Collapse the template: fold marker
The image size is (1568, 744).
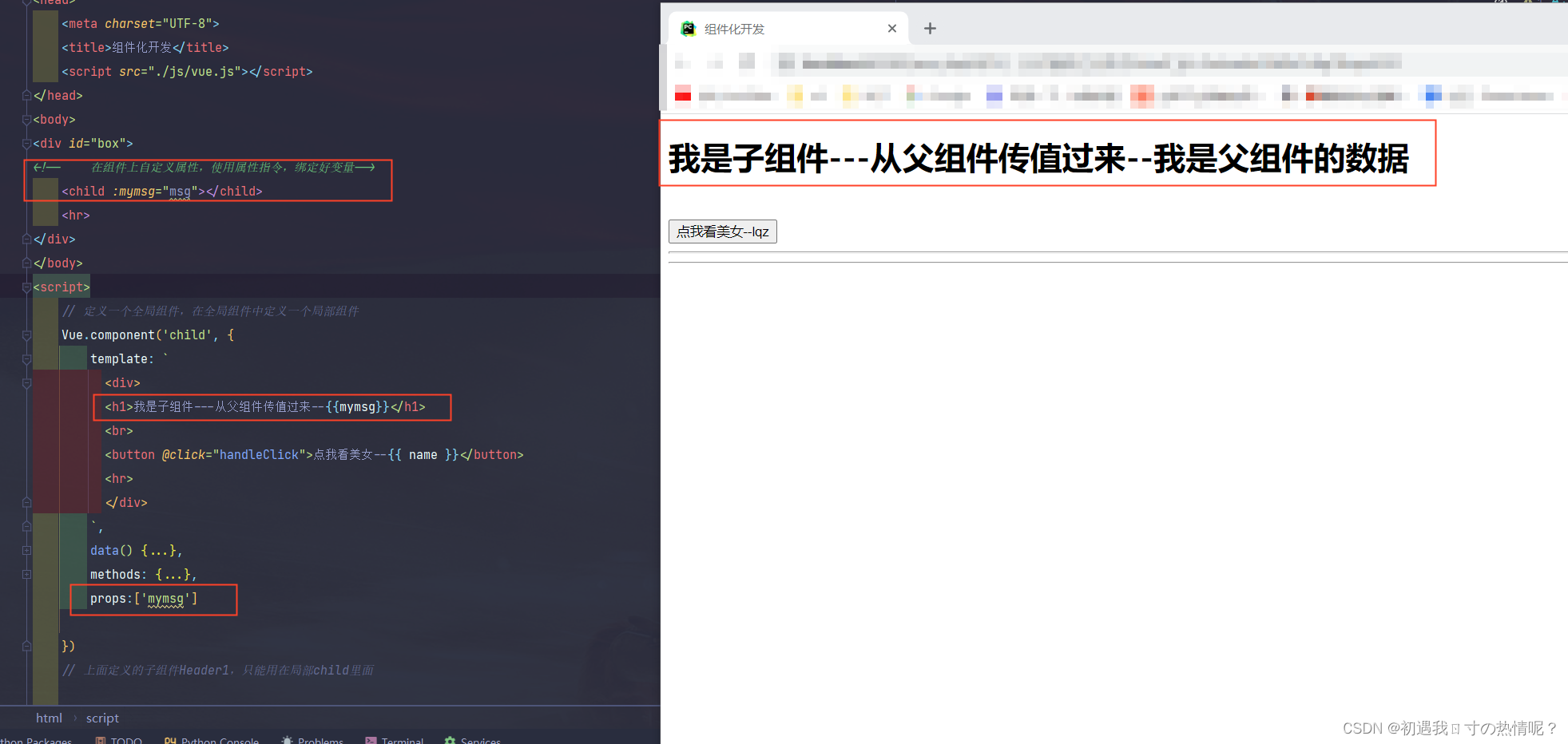tap(26, 359)
